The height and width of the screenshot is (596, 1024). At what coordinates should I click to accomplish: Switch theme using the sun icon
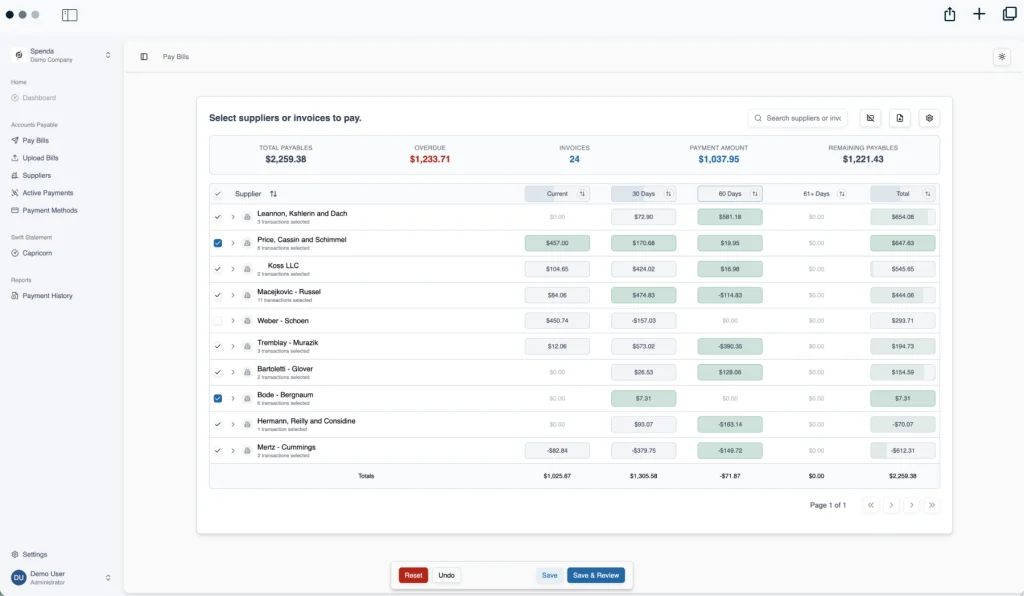click(1002, 57)
